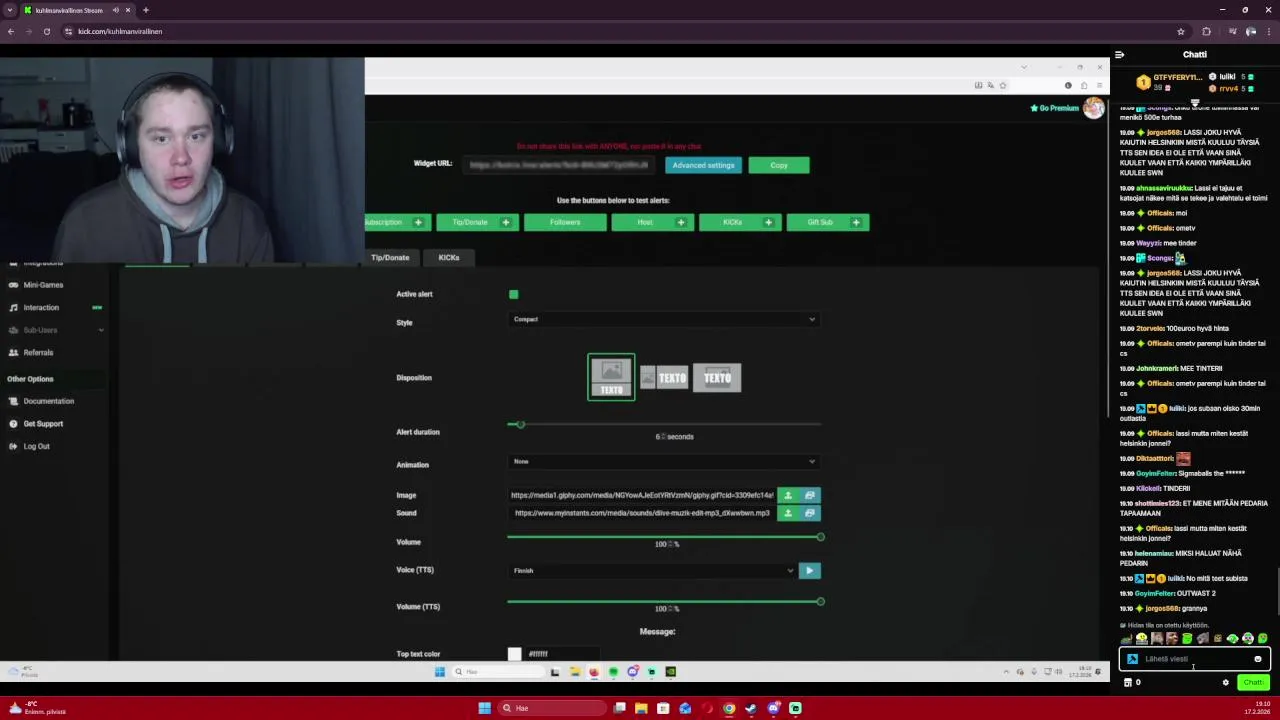Switch to the KICKs tab
The image size is (1280, 720).
tap(449, 257)
